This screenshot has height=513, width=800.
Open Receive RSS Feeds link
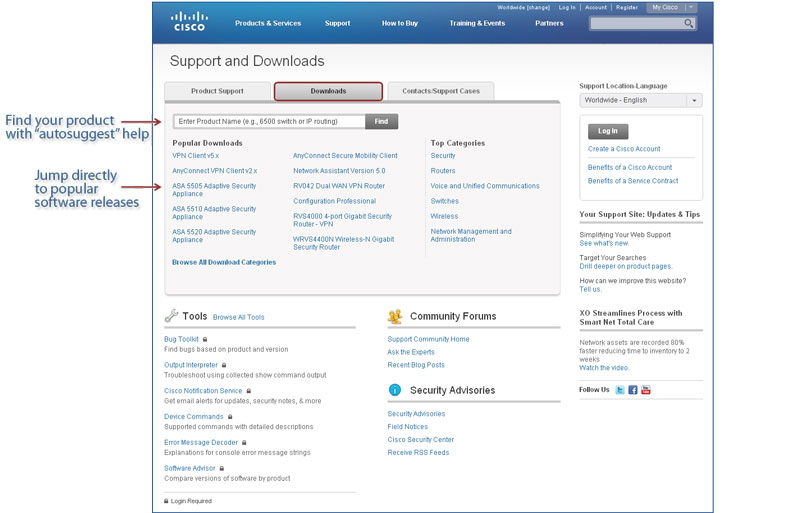pyautogui.click(x=418, y=453)
